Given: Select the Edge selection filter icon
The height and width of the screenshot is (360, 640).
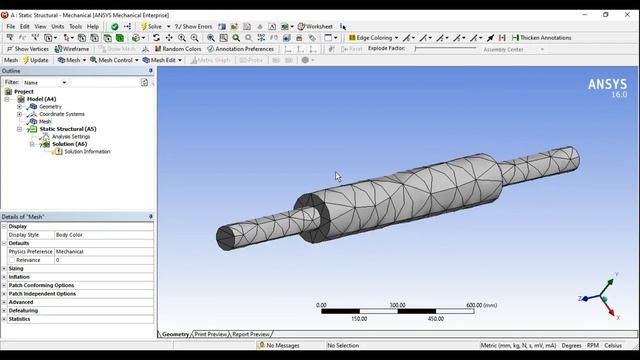Looking at the screenshot, I should click(94, 38).
